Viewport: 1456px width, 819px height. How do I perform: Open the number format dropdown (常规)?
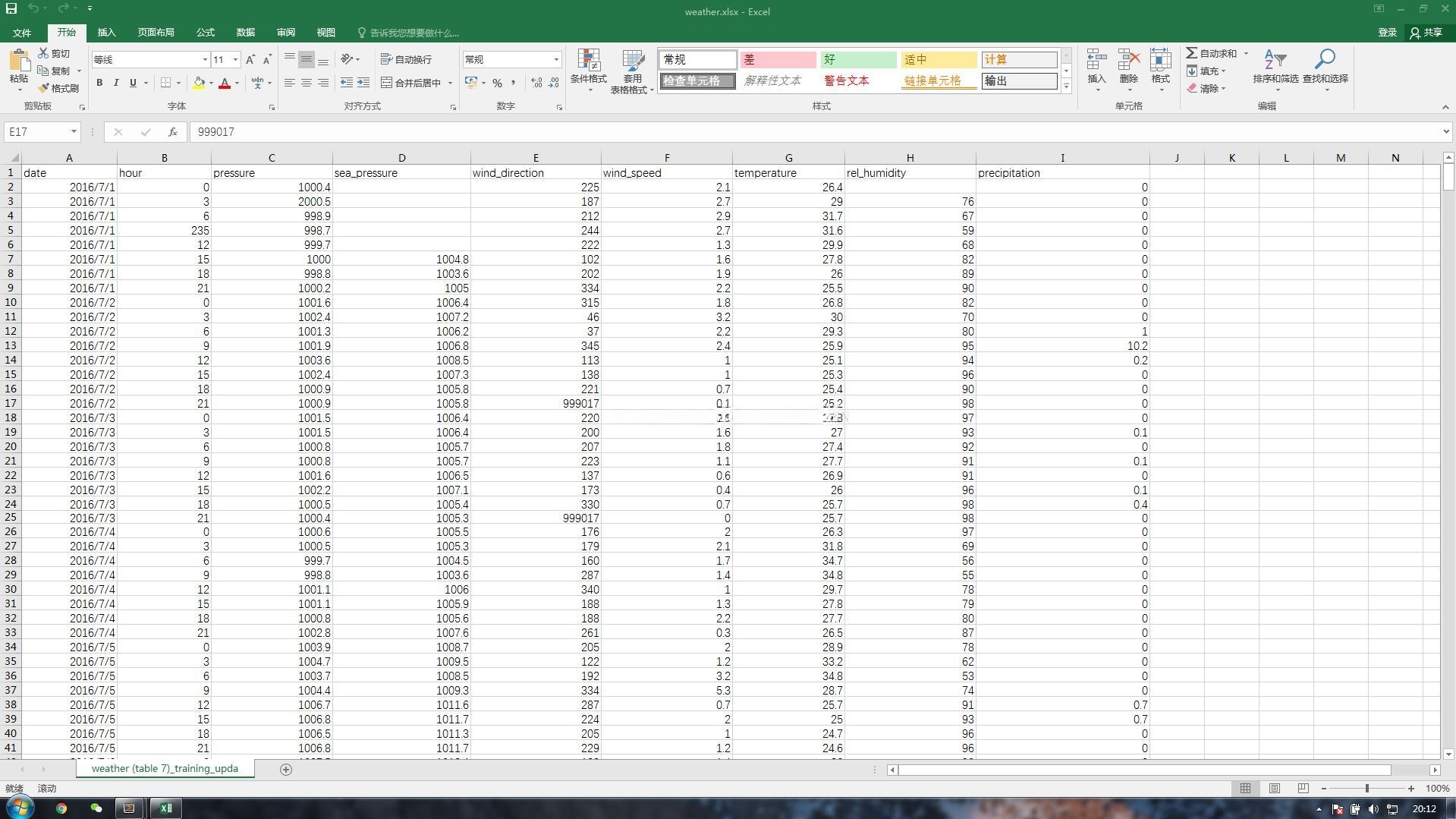[556, 59]
